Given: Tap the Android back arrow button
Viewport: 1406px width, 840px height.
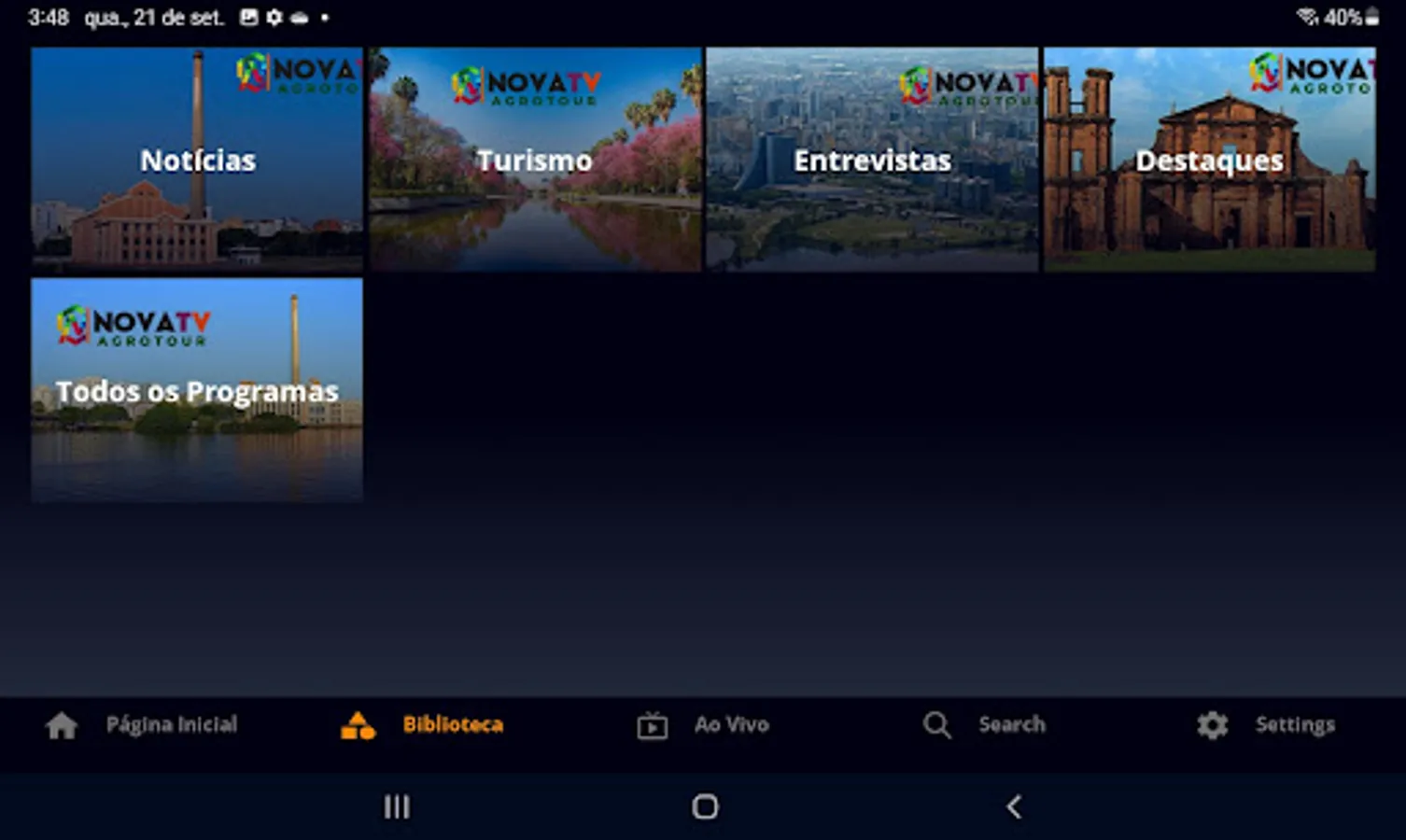Looking at the screenshot, I should pyautogui.click(x=1015, y=806).
